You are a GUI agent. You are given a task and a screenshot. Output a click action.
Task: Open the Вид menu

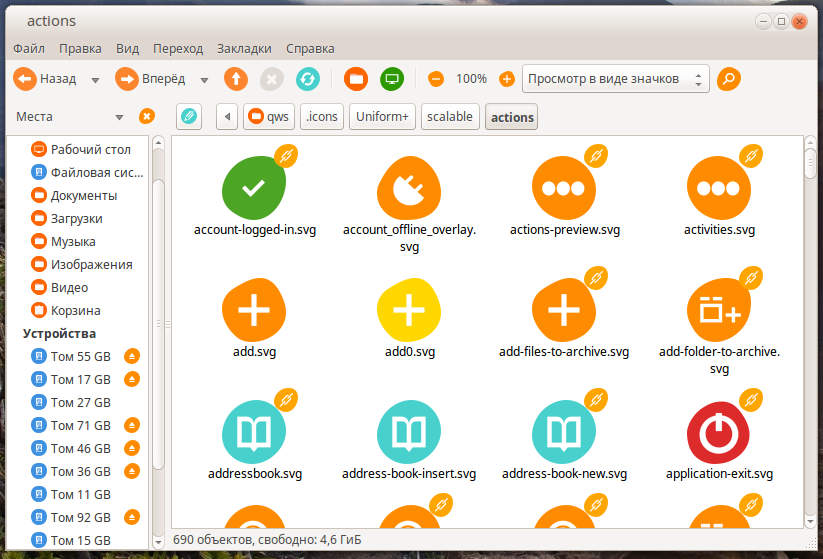(128, 49)
